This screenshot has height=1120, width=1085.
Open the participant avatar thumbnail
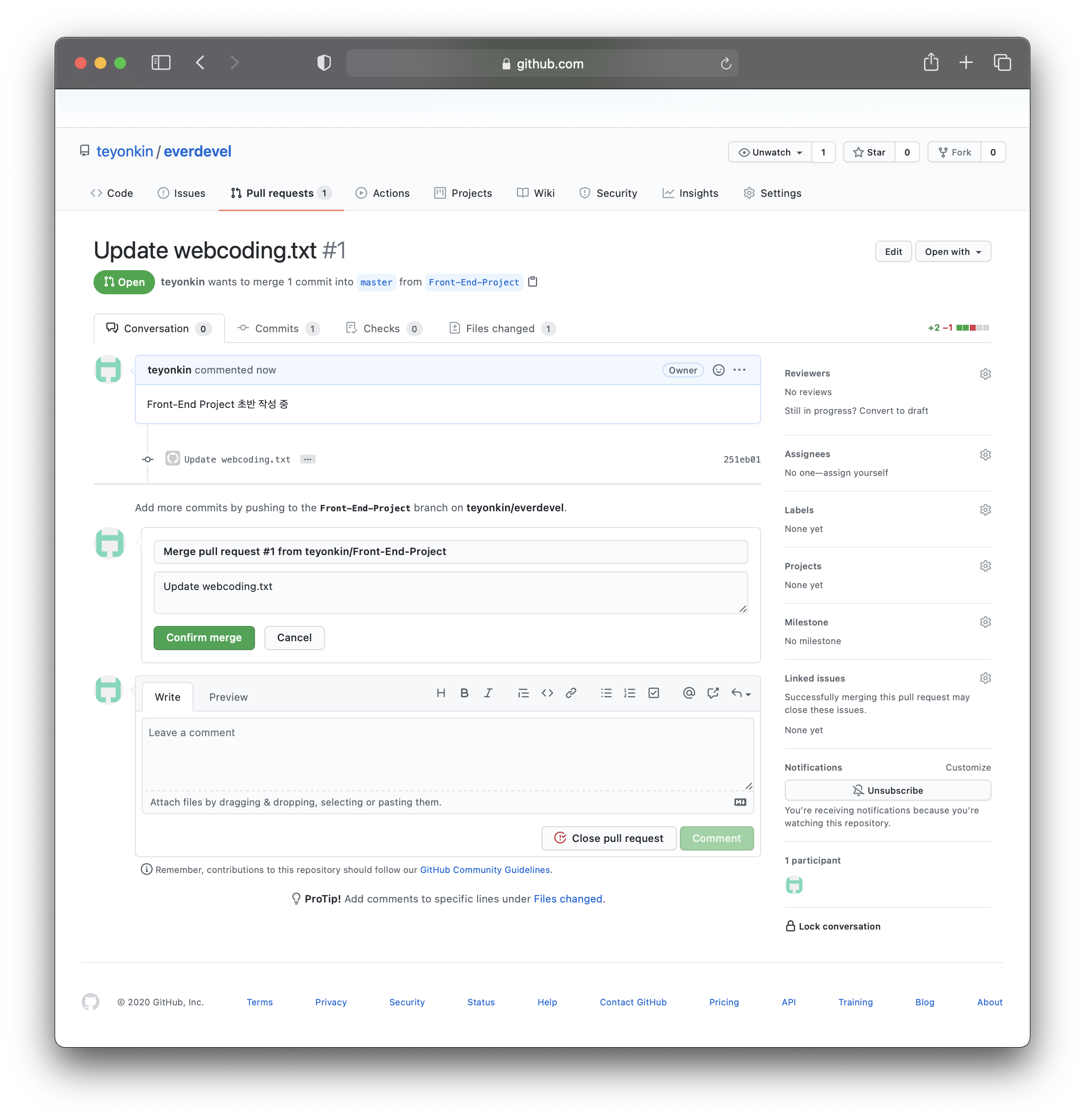click(794, 885)
